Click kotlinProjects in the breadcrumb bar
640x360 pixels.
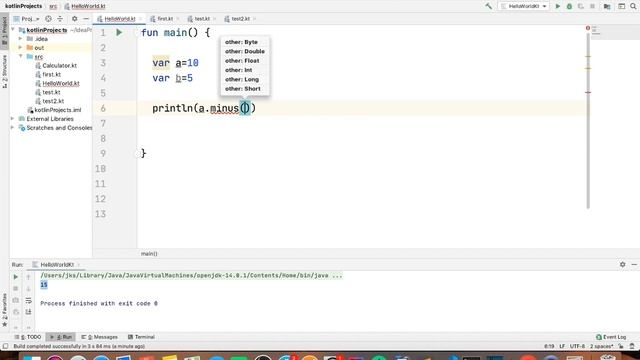point(24,6)
